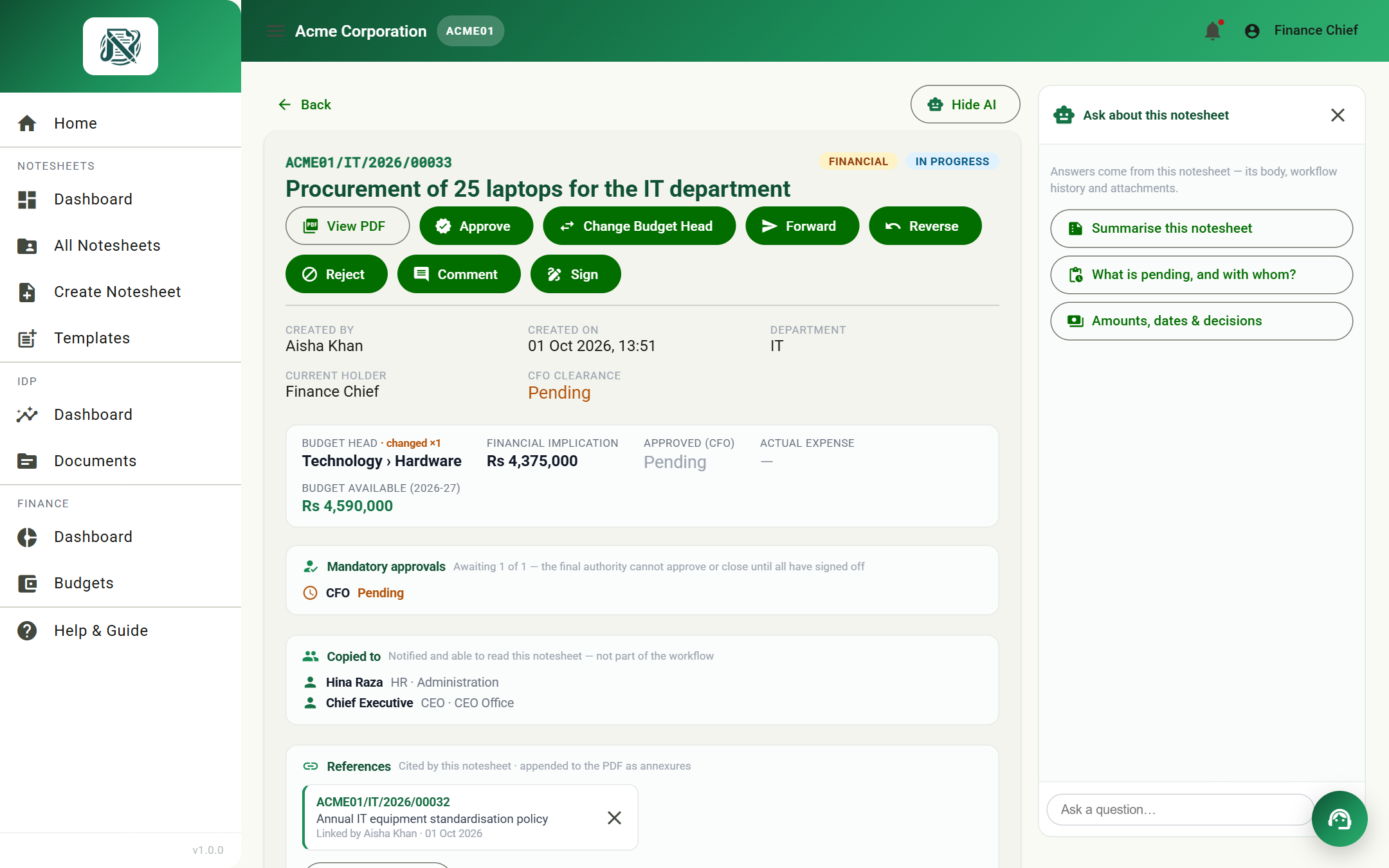This screenshot has height=868, width=1389.
Task: Hide the AI panel
Action: coord(965,104)
